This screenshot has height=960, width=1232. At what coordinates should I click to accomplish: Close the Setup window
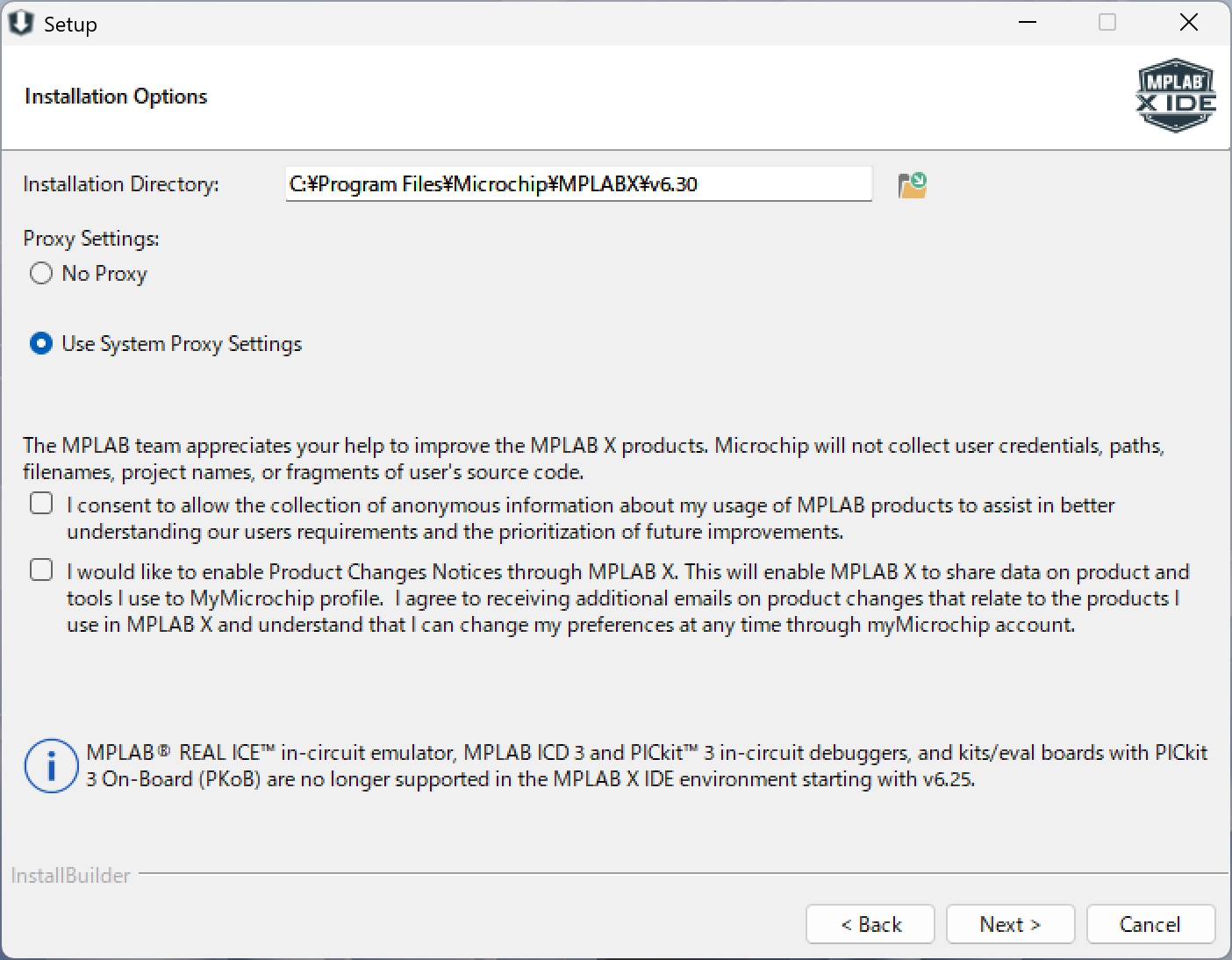pos(1189,23)
